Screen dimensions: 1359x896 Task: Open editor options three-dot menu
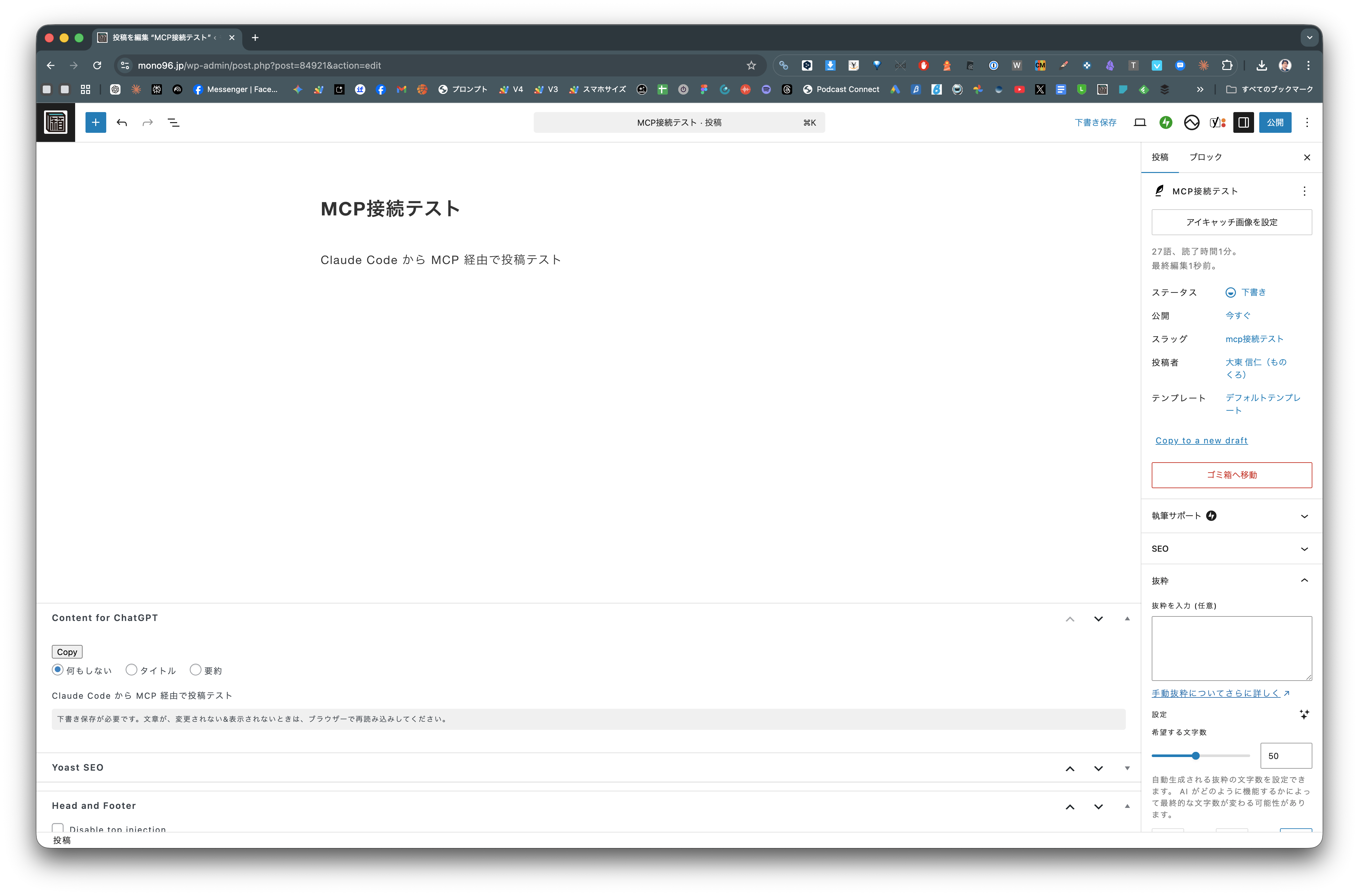(1307, 122)
